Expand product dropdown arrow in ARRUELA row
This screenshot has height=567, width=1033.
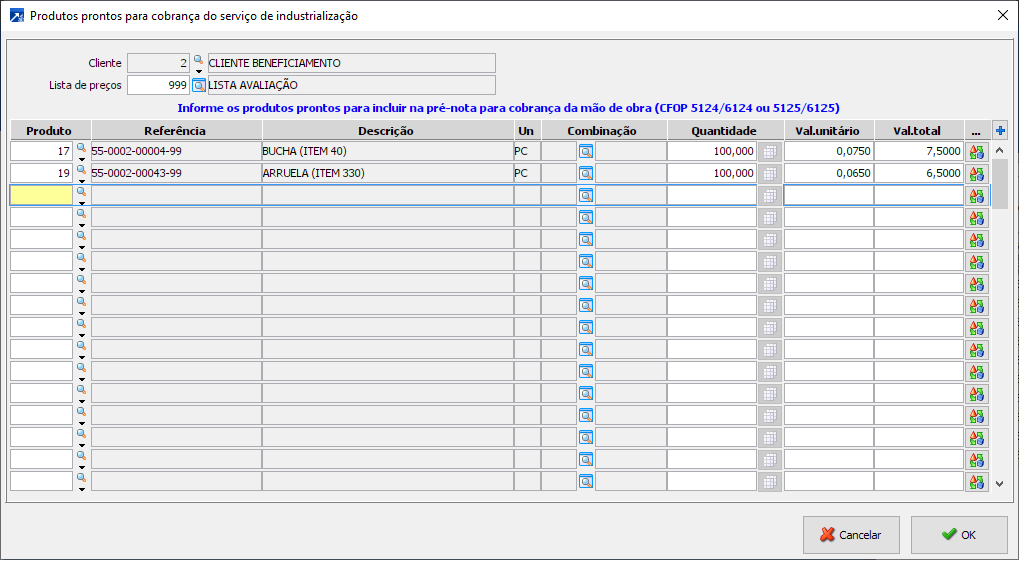point(82,181)
